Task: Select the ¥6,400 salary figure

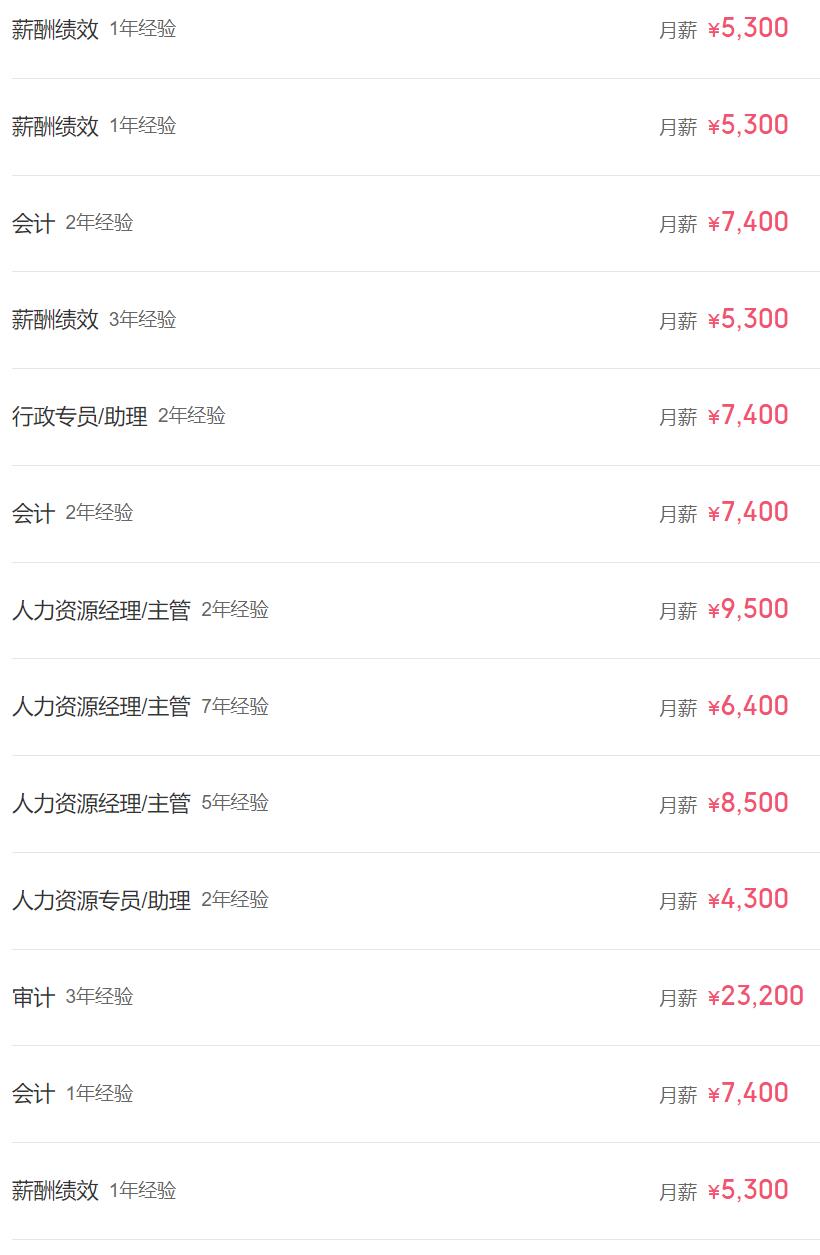Action: click(x=748, y=706)
